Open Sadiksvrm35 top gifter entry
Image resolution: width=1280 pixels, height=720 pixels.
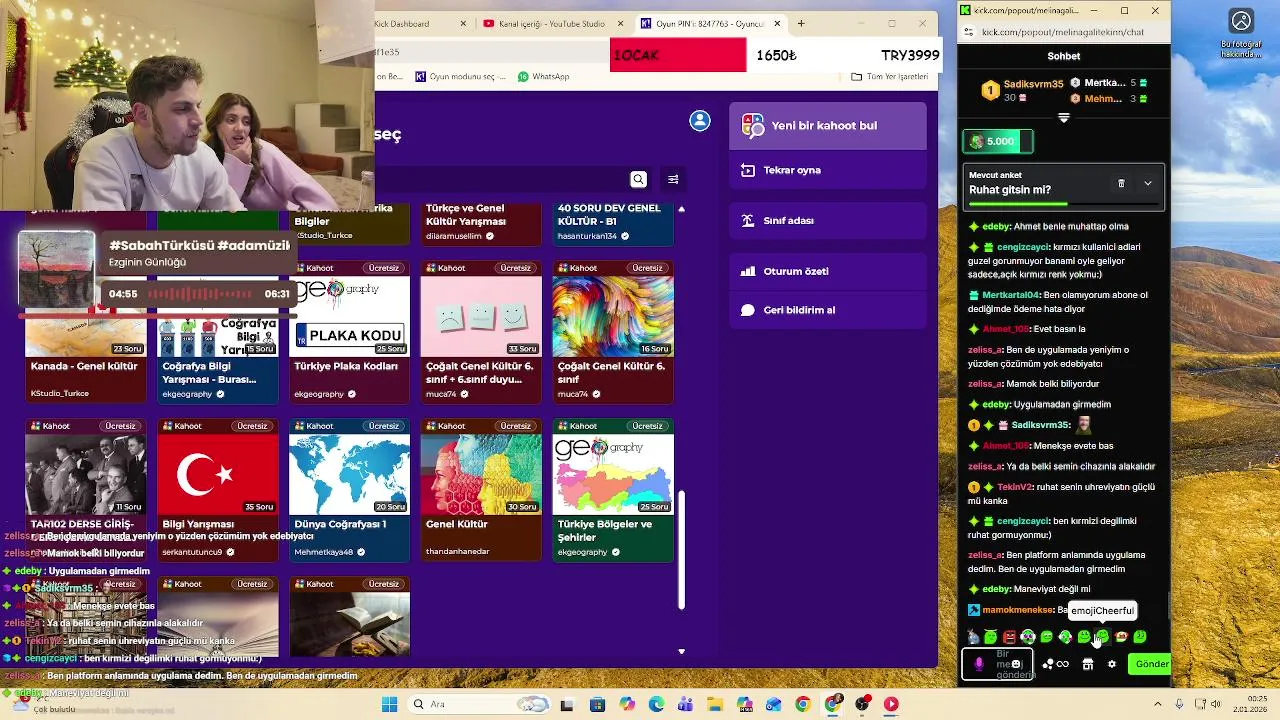coord(1024,90)
